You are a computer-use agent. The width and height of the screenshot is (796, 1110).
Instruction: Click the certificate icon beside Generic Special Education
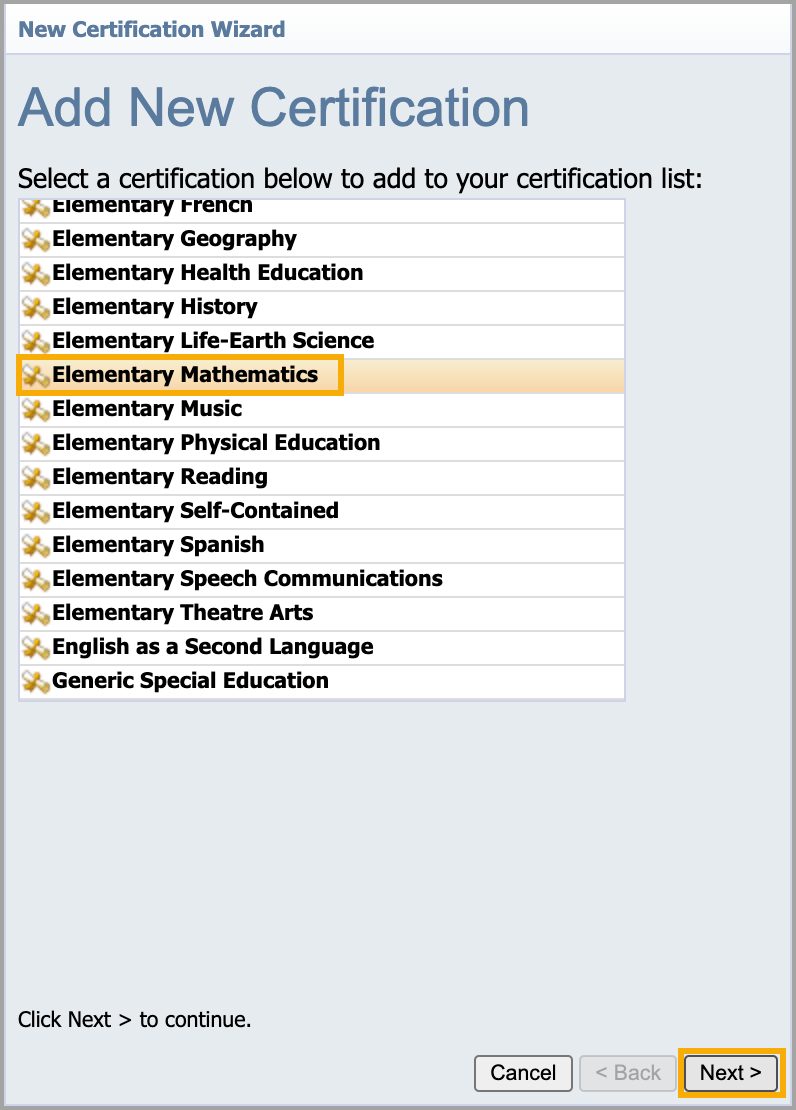36,682
